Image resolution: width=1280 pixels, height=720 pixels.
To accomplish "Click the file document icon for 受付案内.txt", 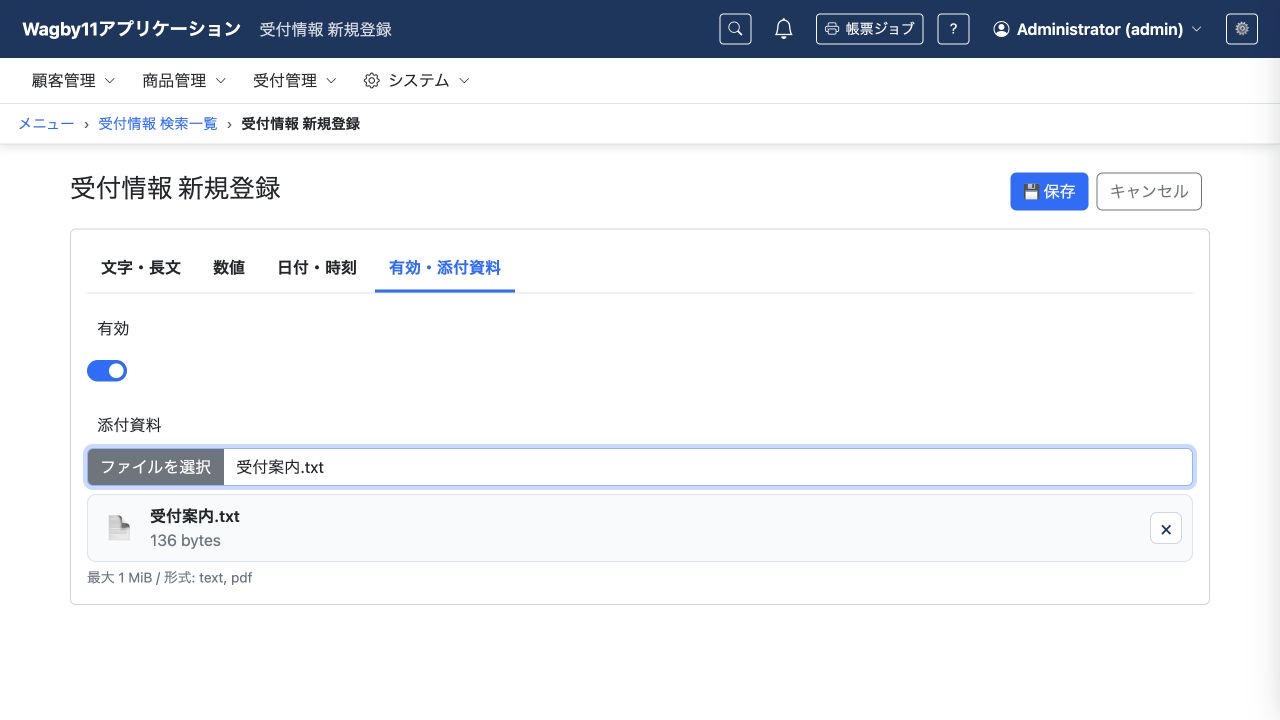I will tap(119, 528).
